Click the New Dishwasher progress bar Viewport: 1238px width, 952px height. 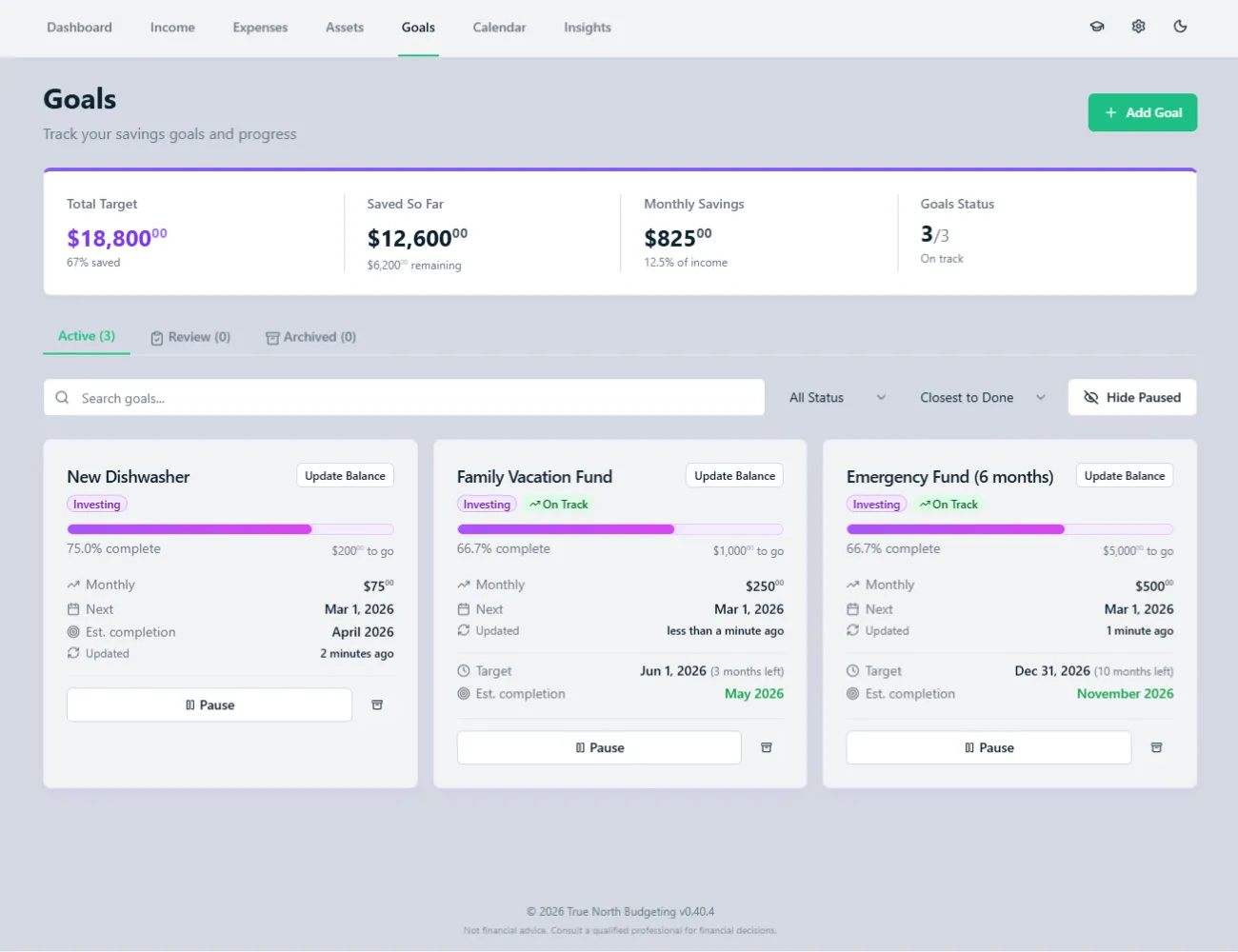coord(229,528)
